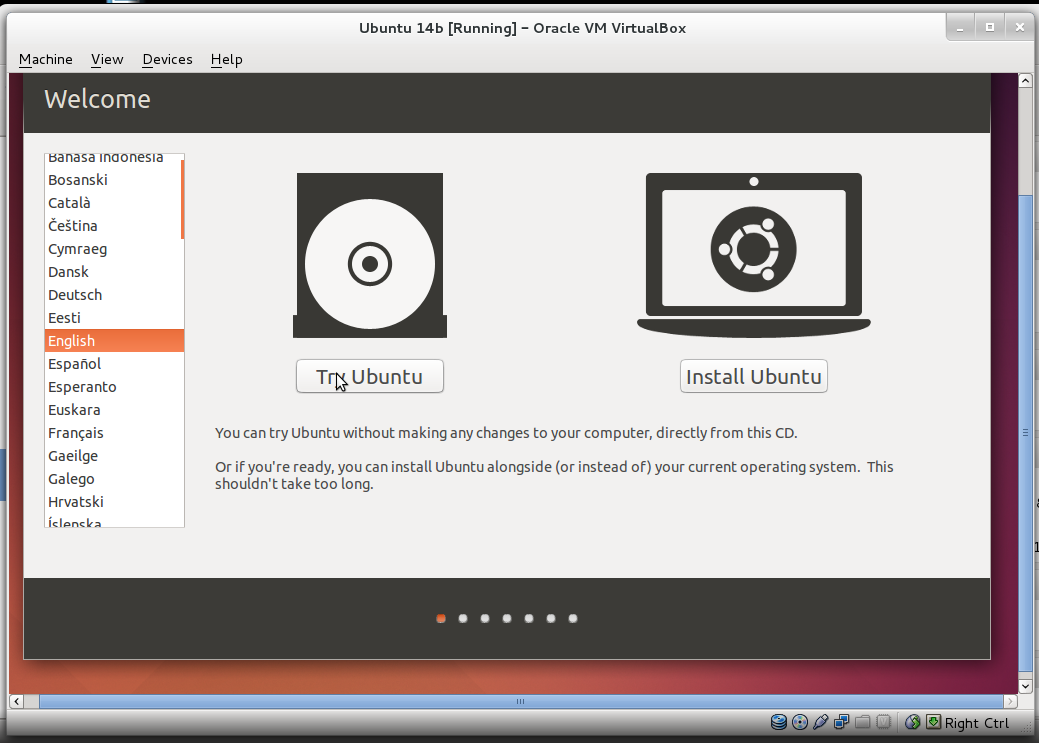Click the hard disks status icon

point(778,722)
